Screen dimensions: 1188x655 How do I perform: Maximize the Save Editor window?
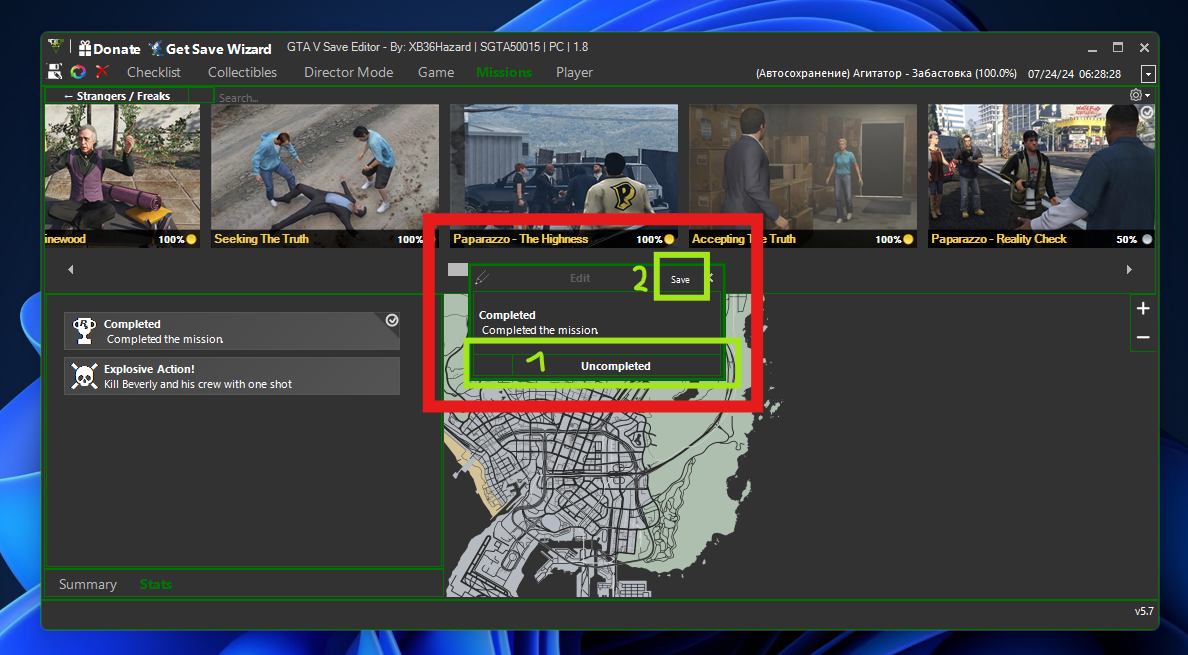click(1118, 48)
